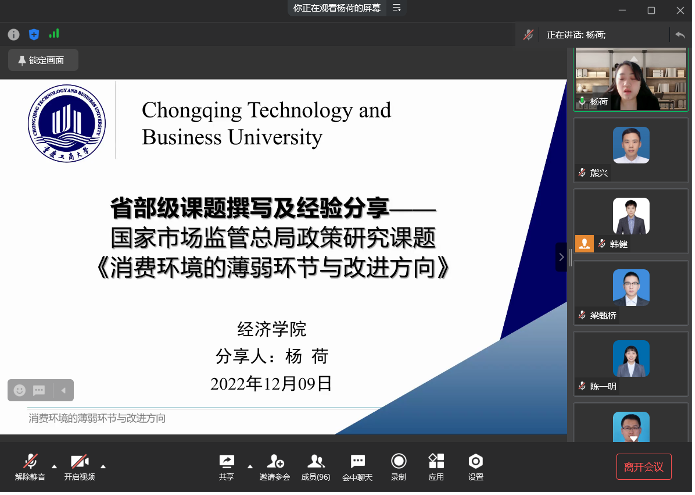Click the blue security shield icon
695x495 pixels.
coord(34,34)
